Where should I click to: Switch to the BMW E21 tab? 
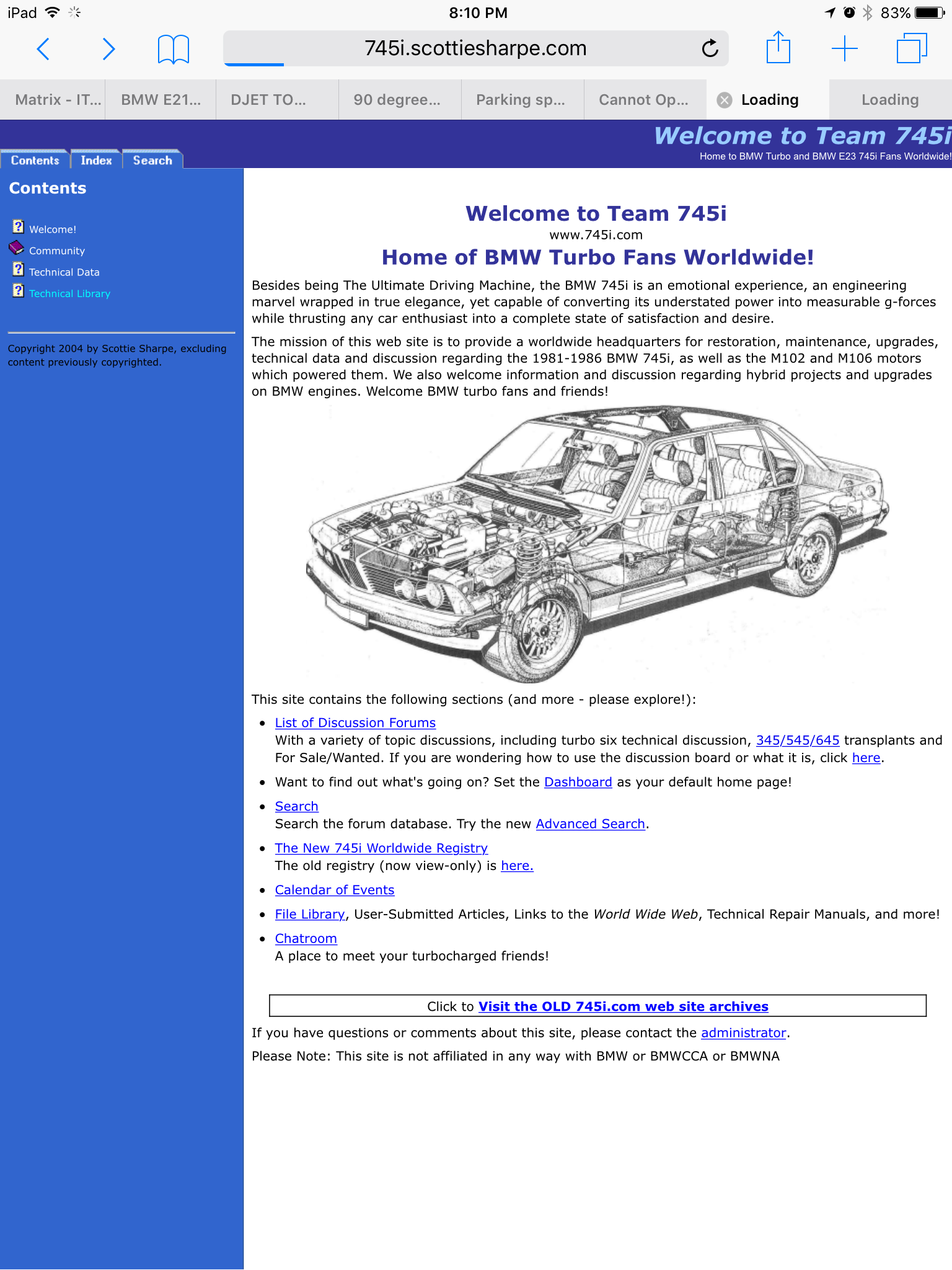[x=161, y=100]
